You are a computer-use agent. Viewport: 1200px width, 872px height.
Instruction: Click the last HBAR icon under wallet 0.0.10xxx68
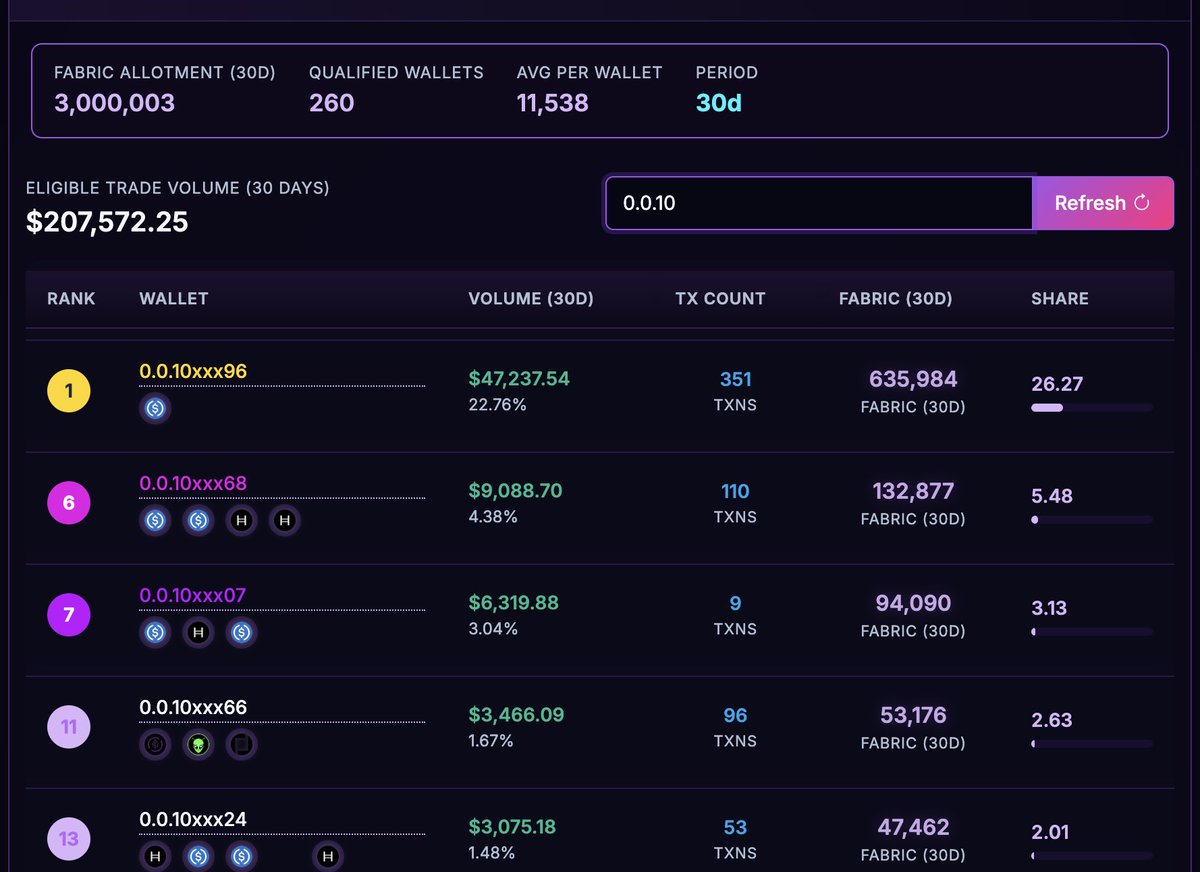coord(285,520)
